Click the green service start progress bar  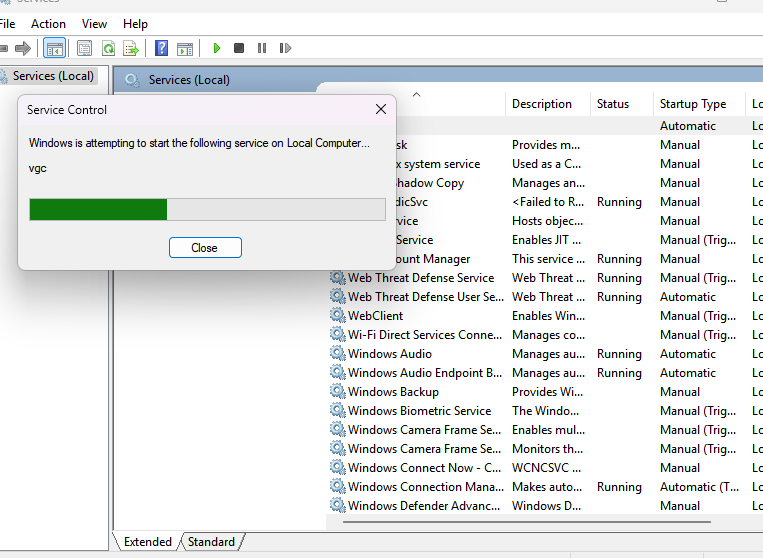click(x=207, y=209)
